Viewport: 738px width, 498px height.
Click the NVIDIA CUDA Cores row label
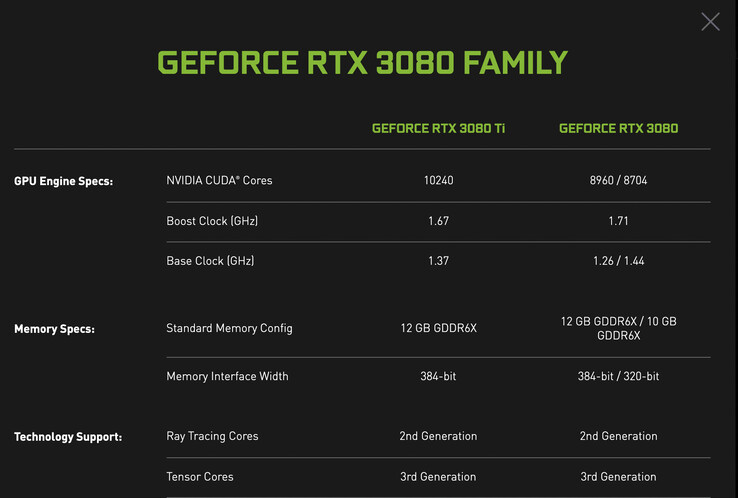219,181
